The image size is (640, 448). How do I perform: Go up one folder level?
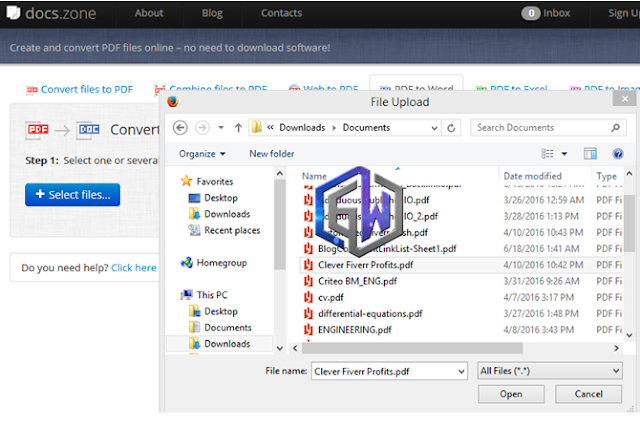click(238, 128)
